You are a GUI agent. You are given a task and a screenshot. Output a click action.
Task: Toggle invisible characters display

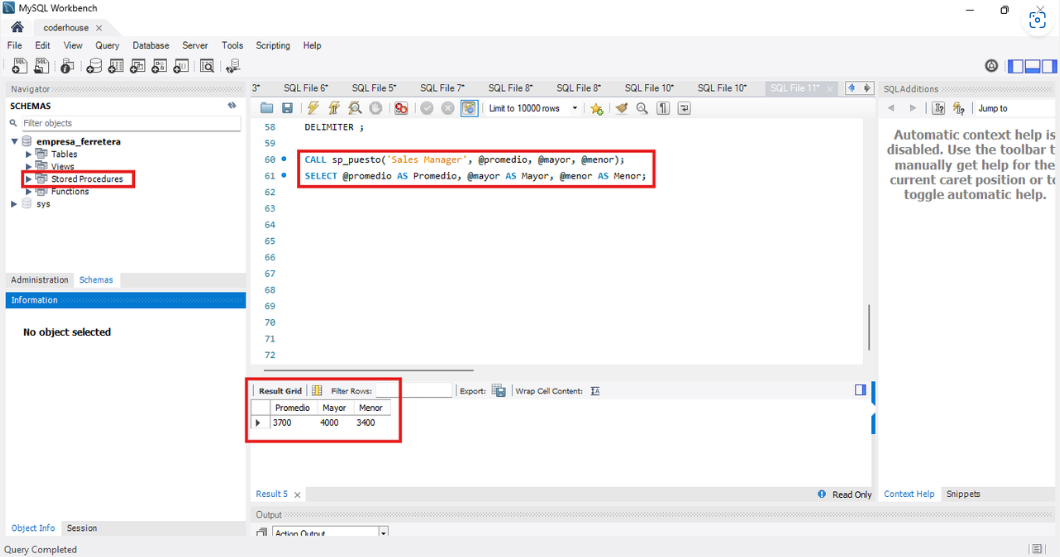[x=663, y=108]
